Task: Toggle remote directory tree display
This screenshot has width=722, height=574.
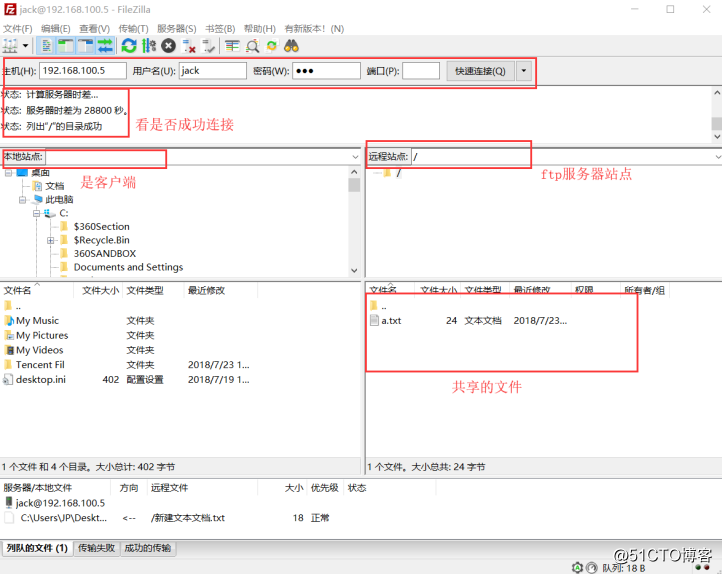Action: coord(86,46)
